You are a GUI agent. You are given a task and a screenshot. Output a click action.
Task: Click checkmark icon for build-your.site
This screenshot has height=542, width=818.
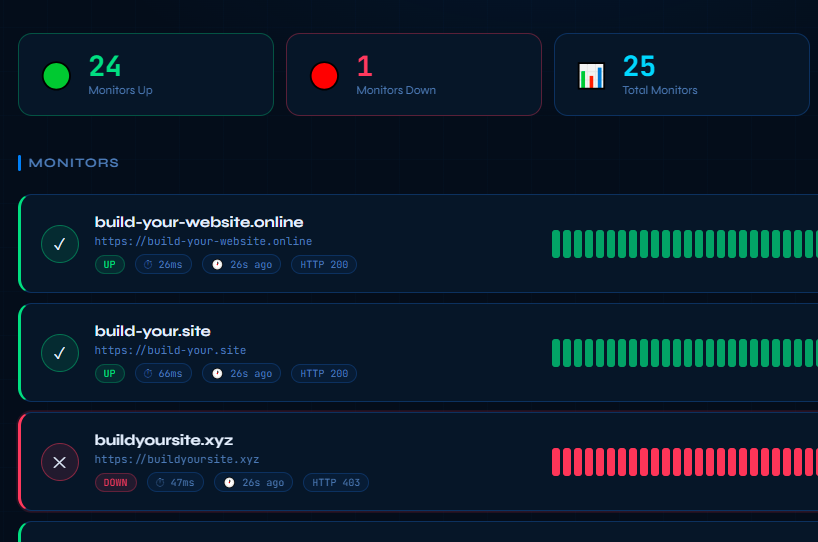point(60,353)
